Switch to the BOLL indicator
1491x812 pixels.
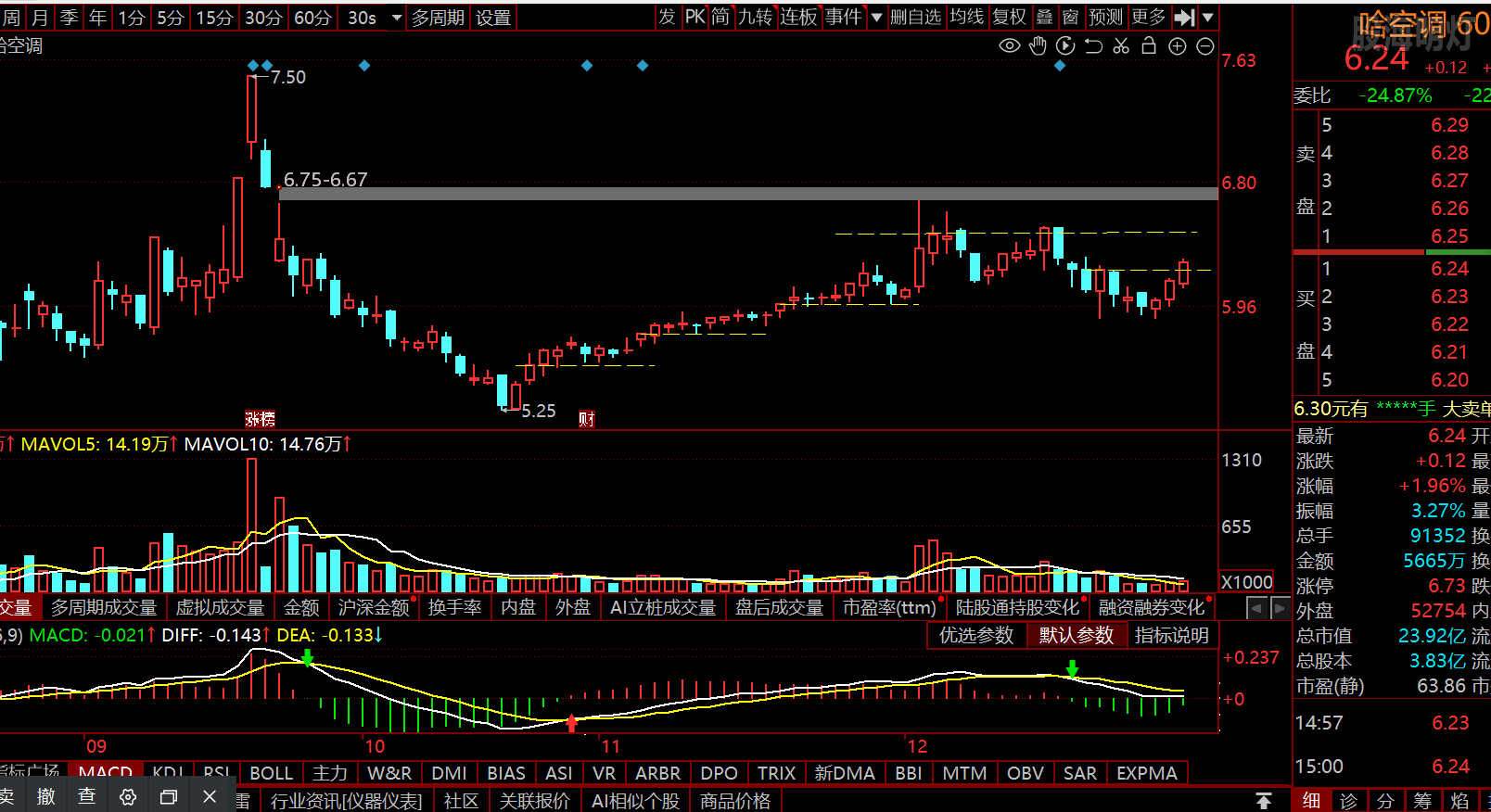pyautogui.click(x=271, y=773)
